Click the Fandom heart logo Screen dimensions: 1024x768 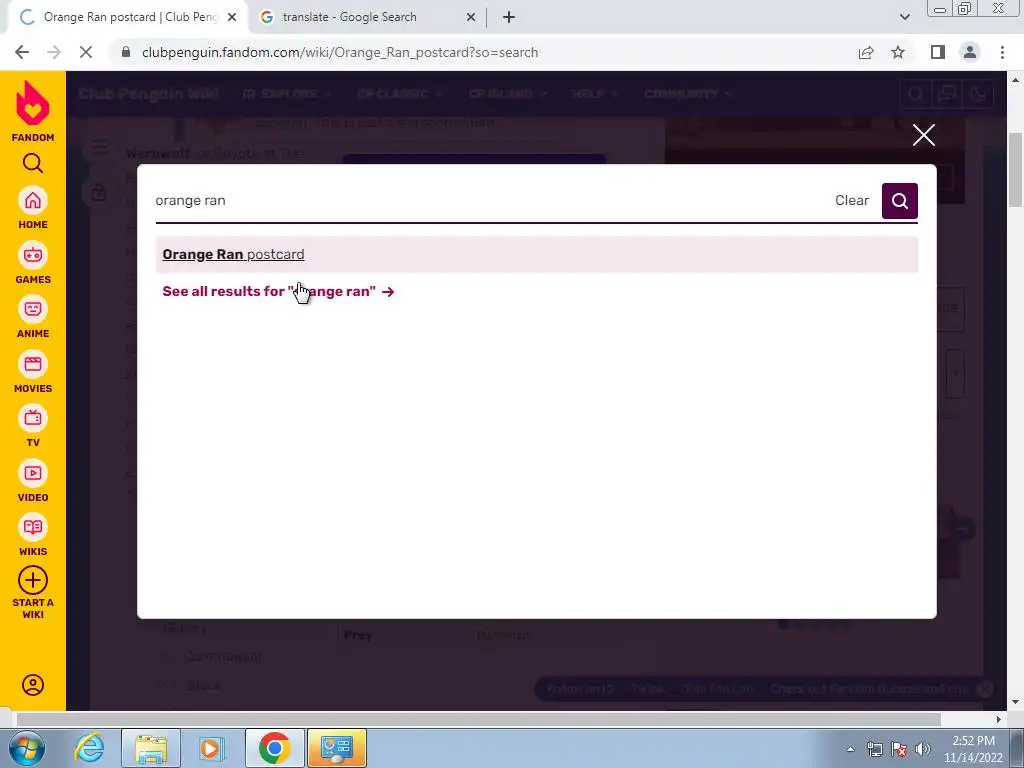click(x=33, y=103)
